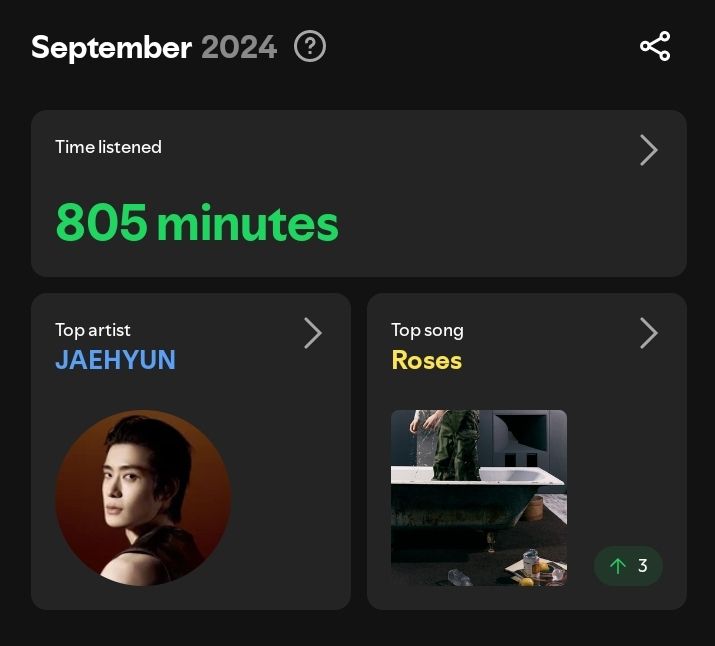Select the JAEHYUN artist name
This screenshot has width=715, height=646.
point(115,360)
